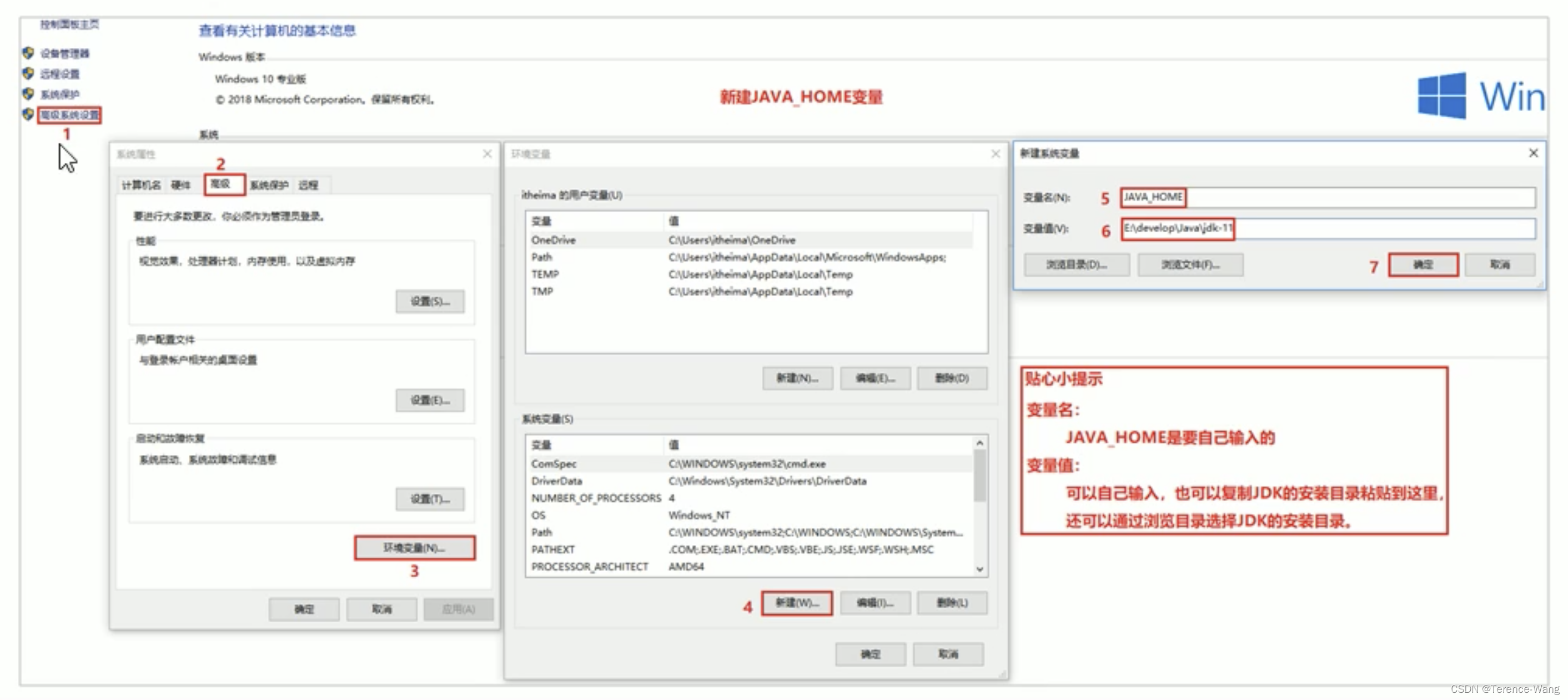Click the shield icon beside System protection

coord(28,94)
